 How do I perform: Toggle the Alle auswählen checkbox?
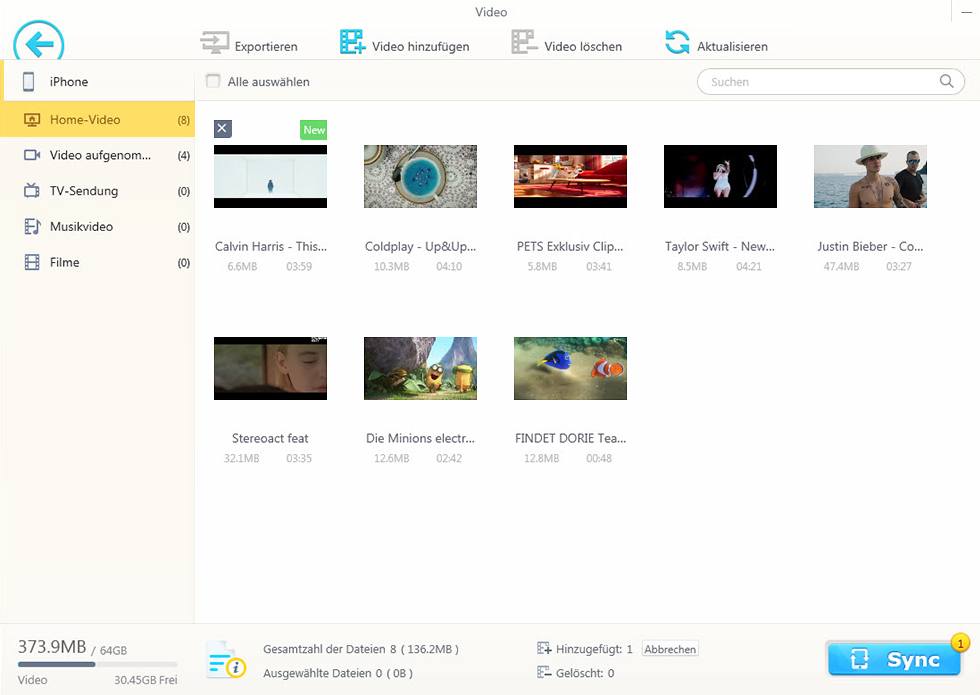[213, 81]
